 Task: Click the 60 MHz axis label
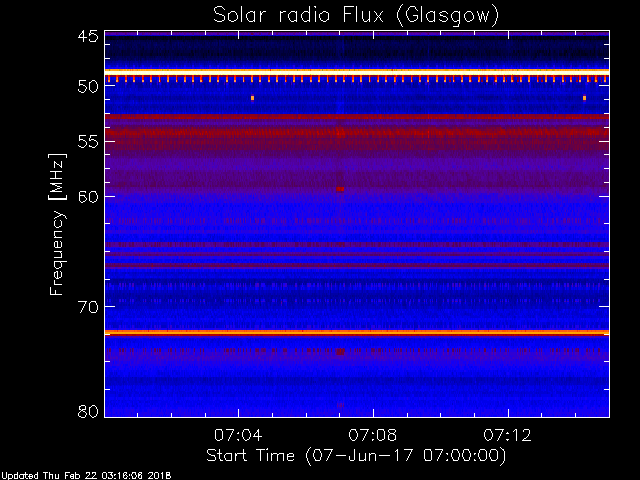pyautogui.click(x=88, y=196)
